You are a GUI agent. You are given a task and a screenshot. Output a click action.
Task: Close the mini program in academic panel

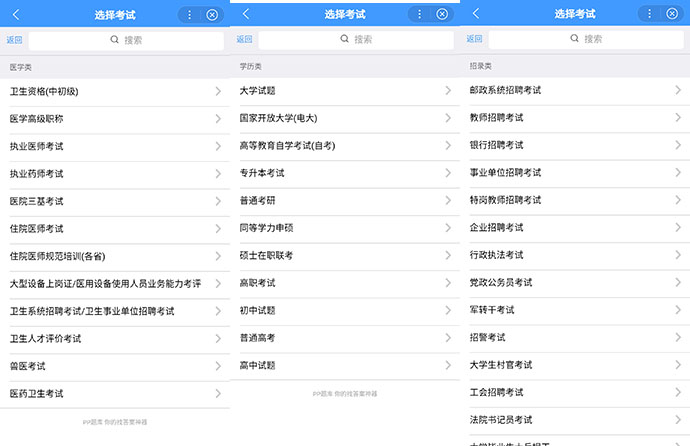(442, 14)
